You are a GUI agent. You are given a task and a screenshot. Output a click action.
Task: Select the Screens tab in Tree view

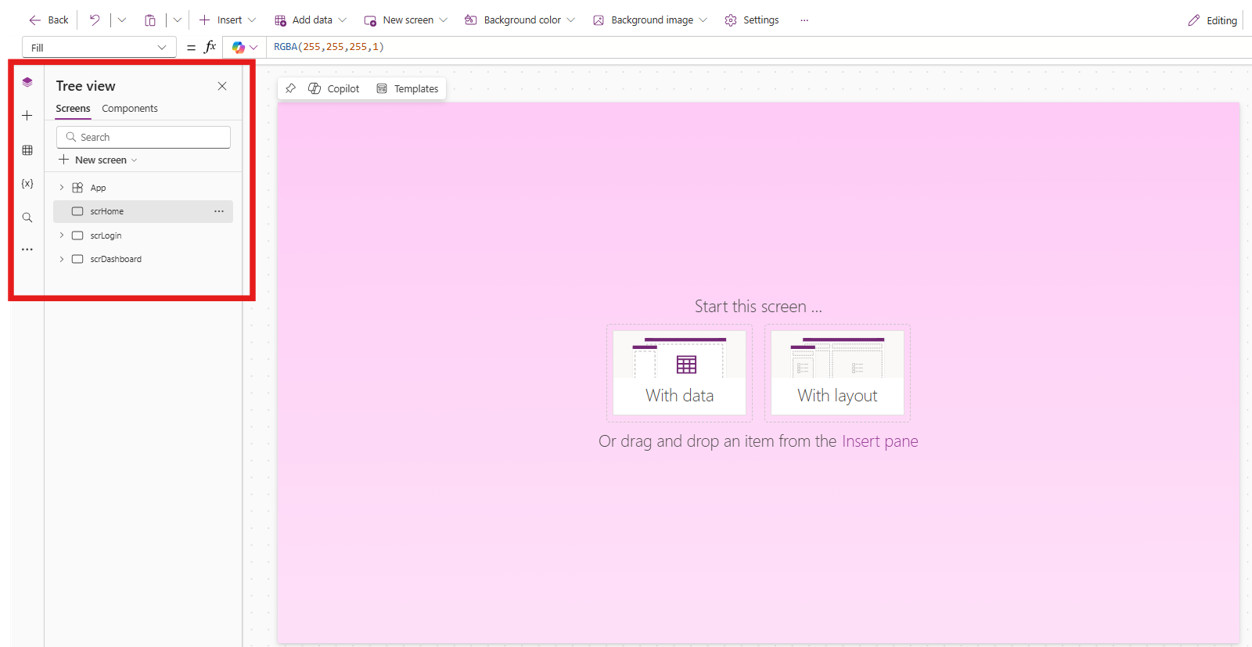pyautogui.click(x=72, y=108)
